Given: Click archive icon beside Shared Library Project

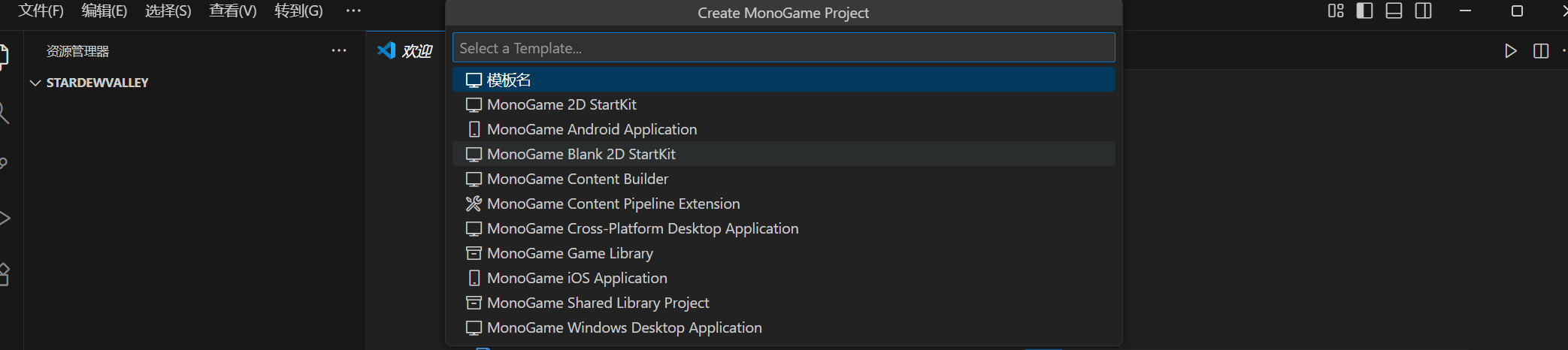Looking at the screenshot, I should [x=474, y=303].
